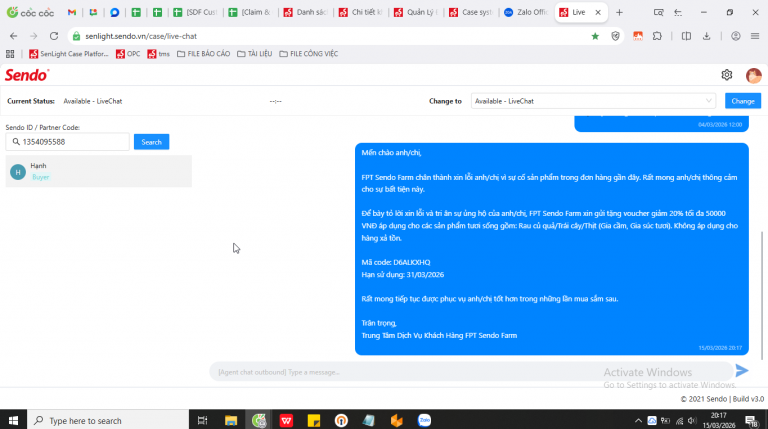
Task: Expand the Change to status dropdown
Action: click(x=593, y=101)
